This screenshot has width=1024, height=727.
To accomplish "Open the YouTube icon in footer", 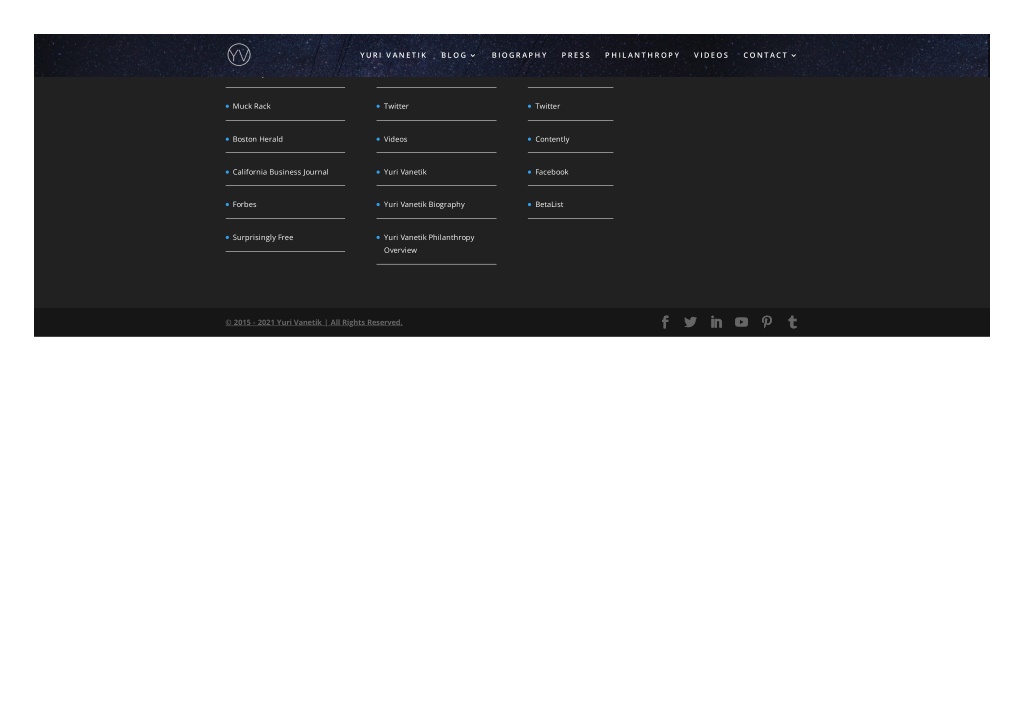I will 741,322.
